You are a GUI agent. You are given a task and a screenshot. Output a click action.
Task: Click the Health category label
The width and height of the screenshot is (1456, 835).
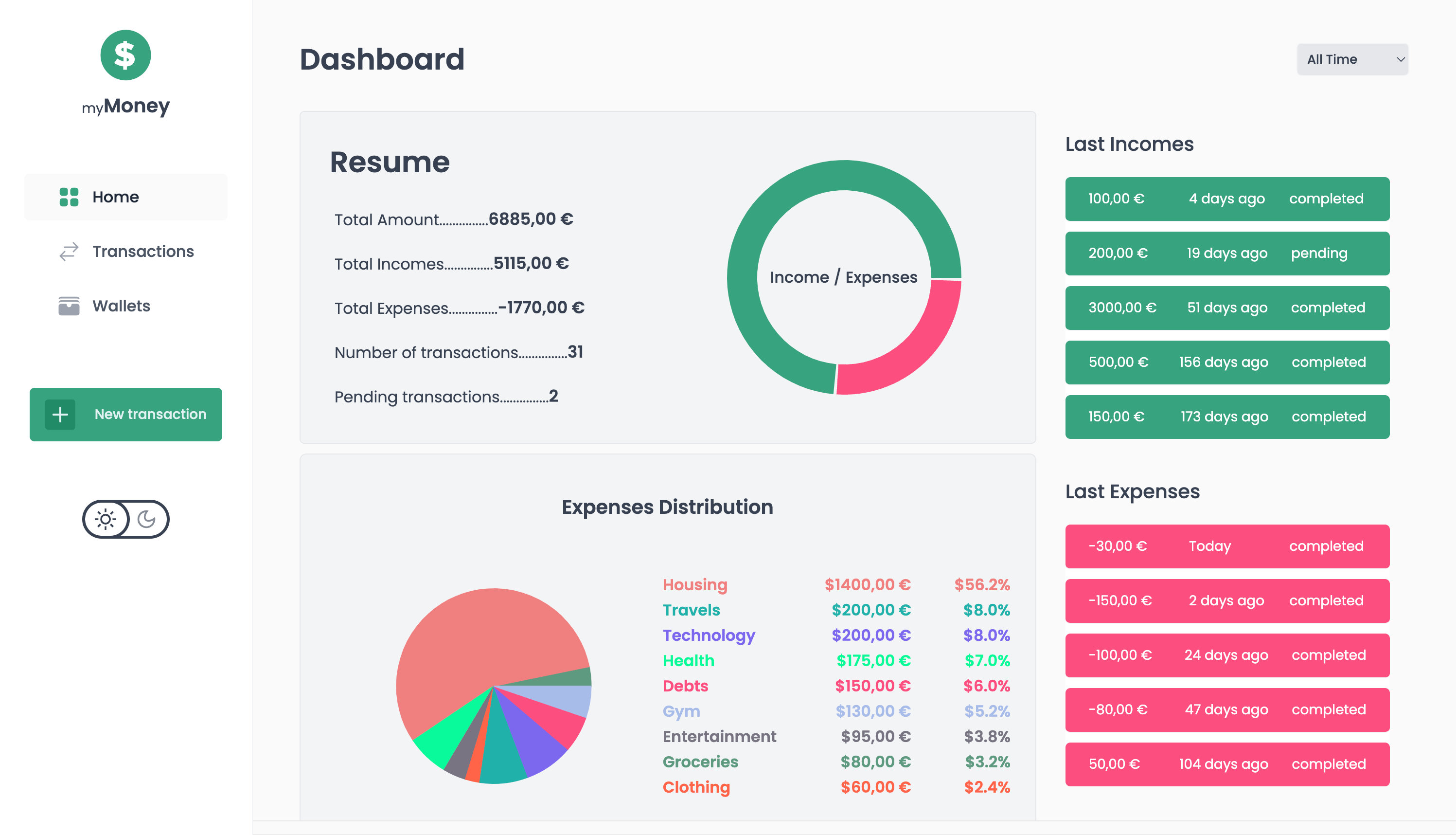click(688, 661)
